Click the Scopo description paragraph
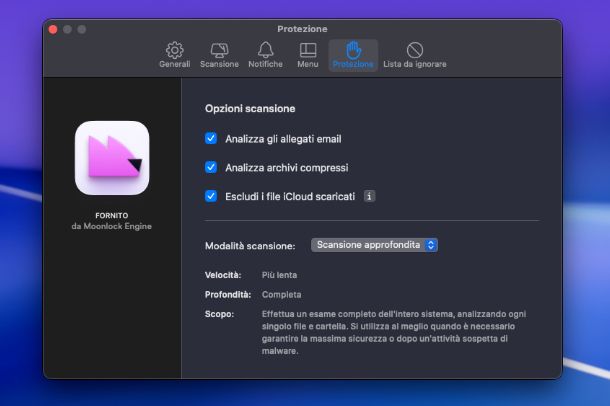This screenshot has width=610, height=406. click(x=394, y=332)
